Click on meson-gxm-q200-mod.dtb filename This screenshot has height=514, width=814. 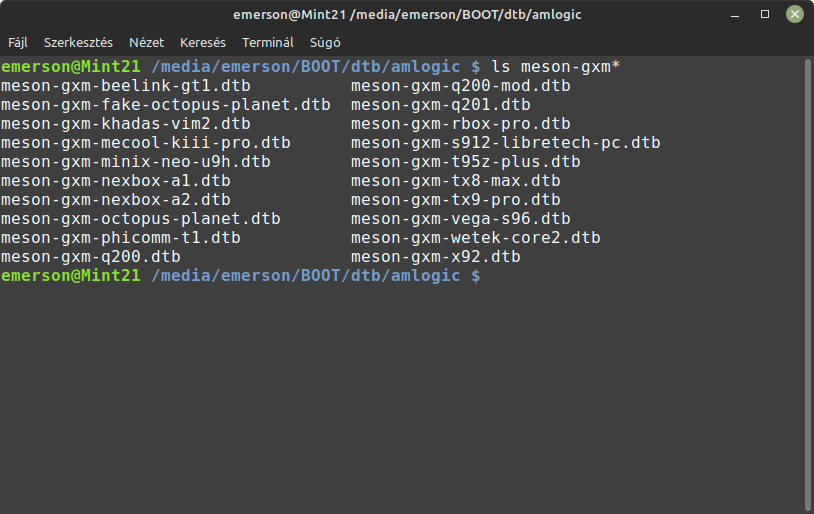tap(460, 86)
